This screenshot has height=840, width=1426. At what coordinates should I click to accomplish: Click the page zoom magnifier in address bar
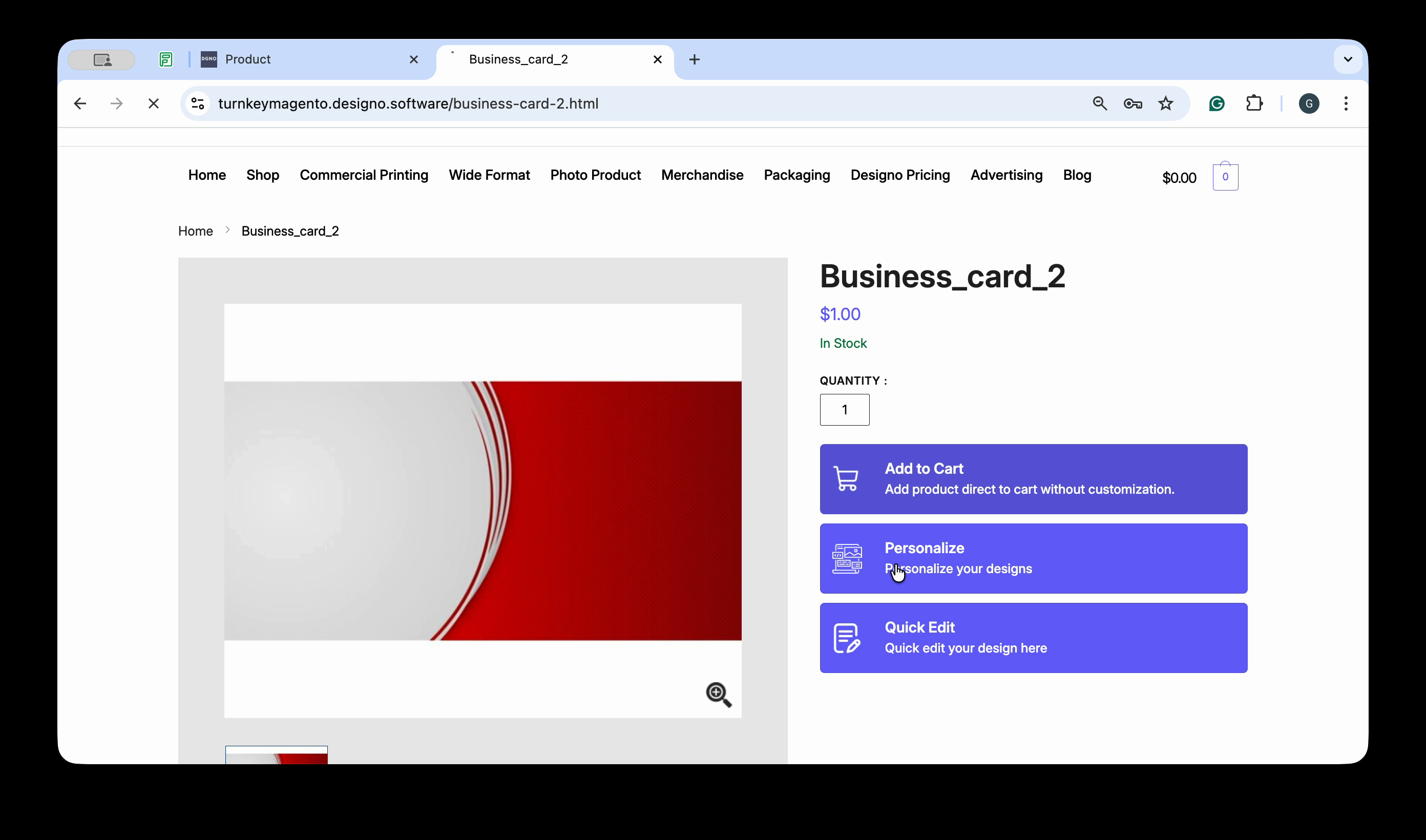tap(1100, 103)
